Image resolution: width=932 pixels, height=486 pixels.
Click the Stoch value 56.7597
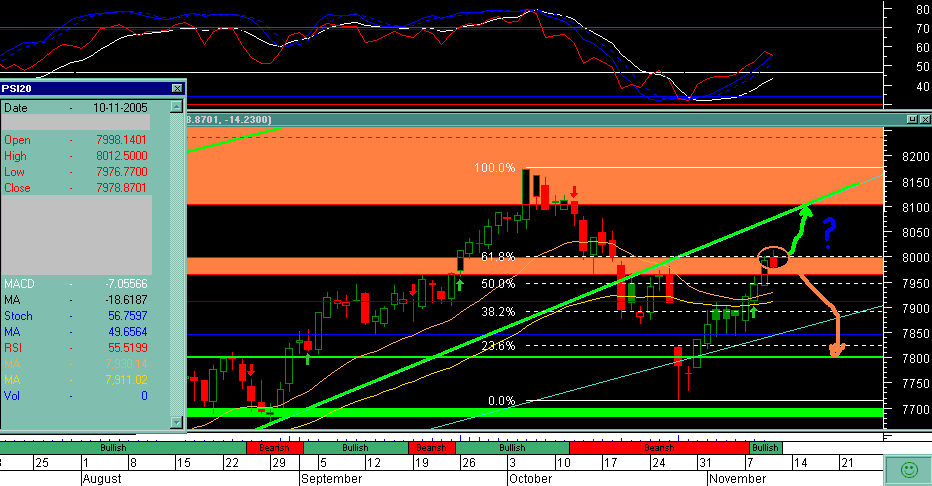[128, 316]
